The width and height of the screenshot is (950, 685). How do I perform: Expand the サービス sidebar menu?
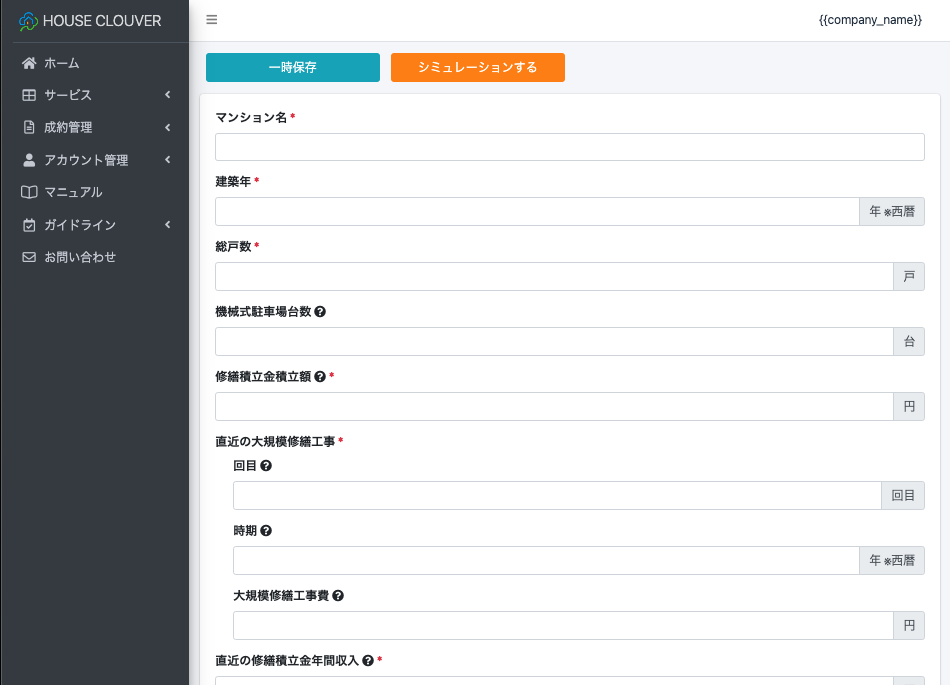[x=94, y=95]
